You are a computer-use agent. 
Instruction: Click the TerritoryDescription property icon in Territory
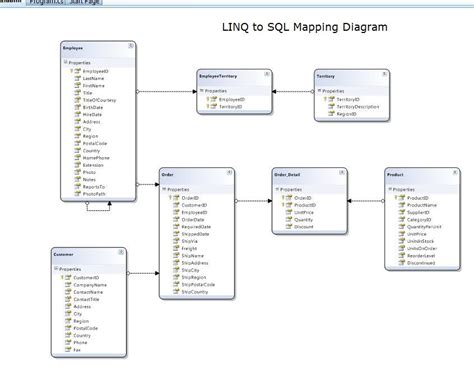click(x=331, y=107)
